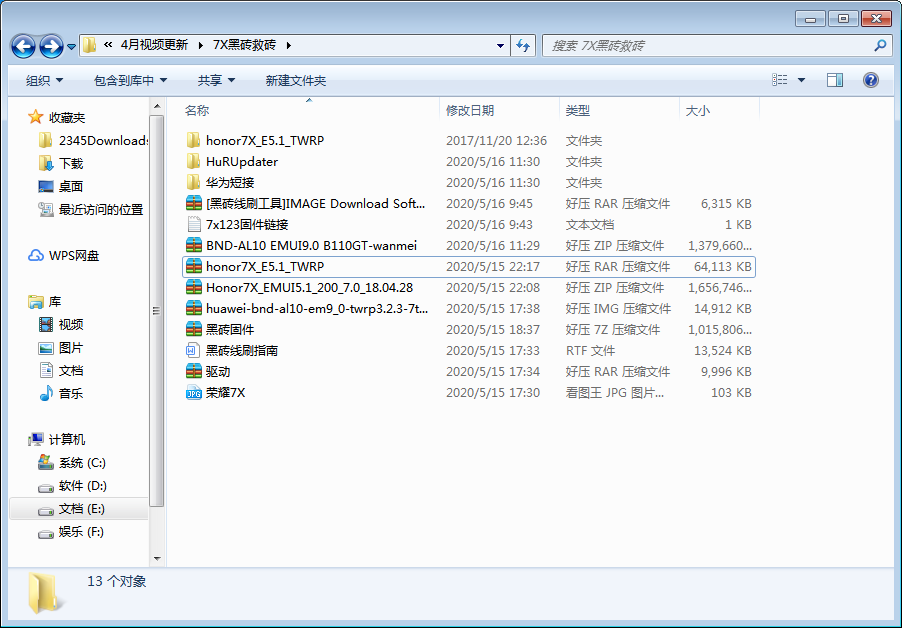Open Help with the question mark icon
Image resolution: width=902 pixels, height=628 pixels.
[x=871, y=80]
